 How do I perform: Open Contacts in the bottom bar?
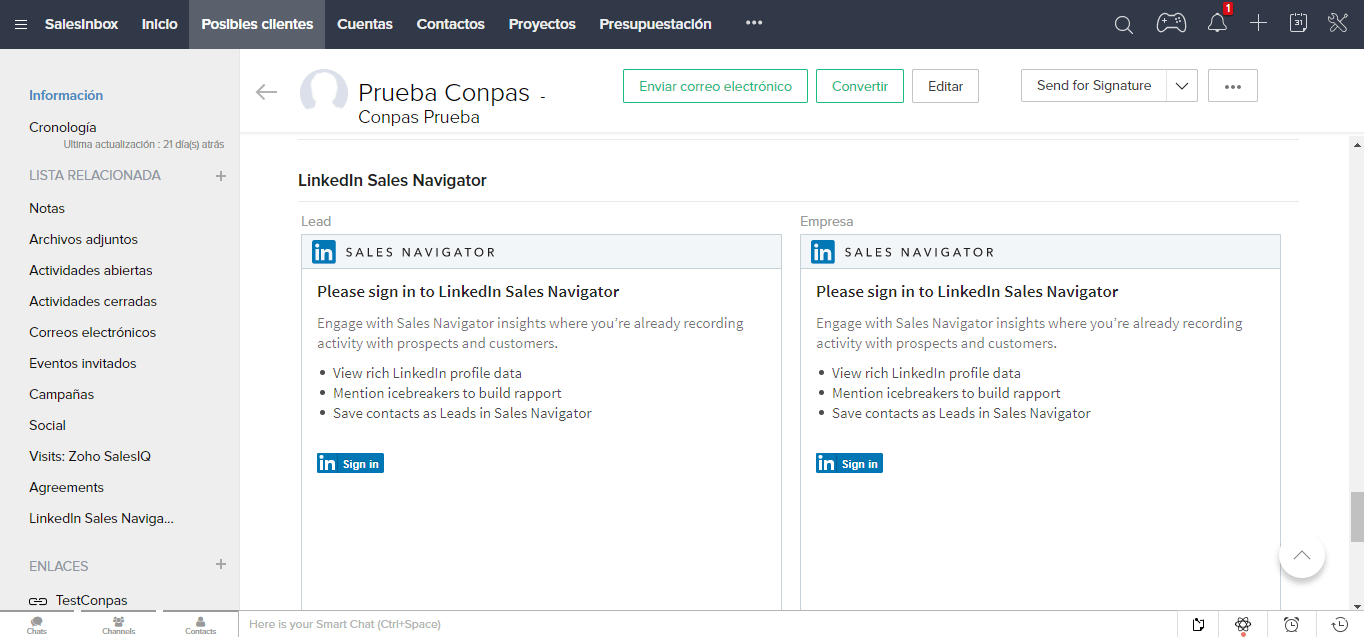200,625
